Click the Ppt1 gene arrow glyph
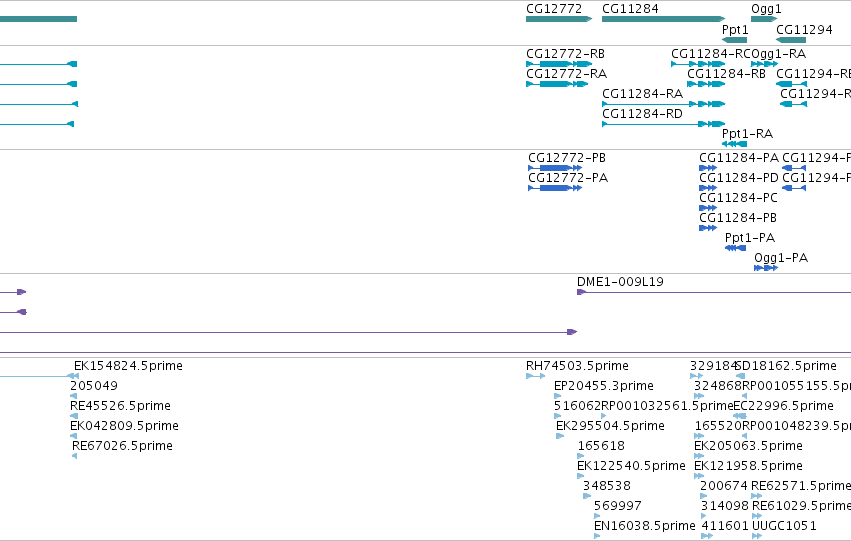 (734, 40)
